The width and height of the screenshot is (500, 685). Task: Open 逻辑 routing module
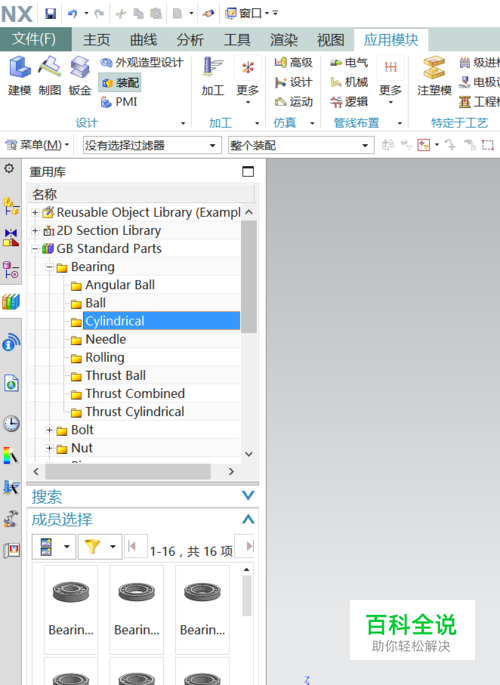pos(349,102)
